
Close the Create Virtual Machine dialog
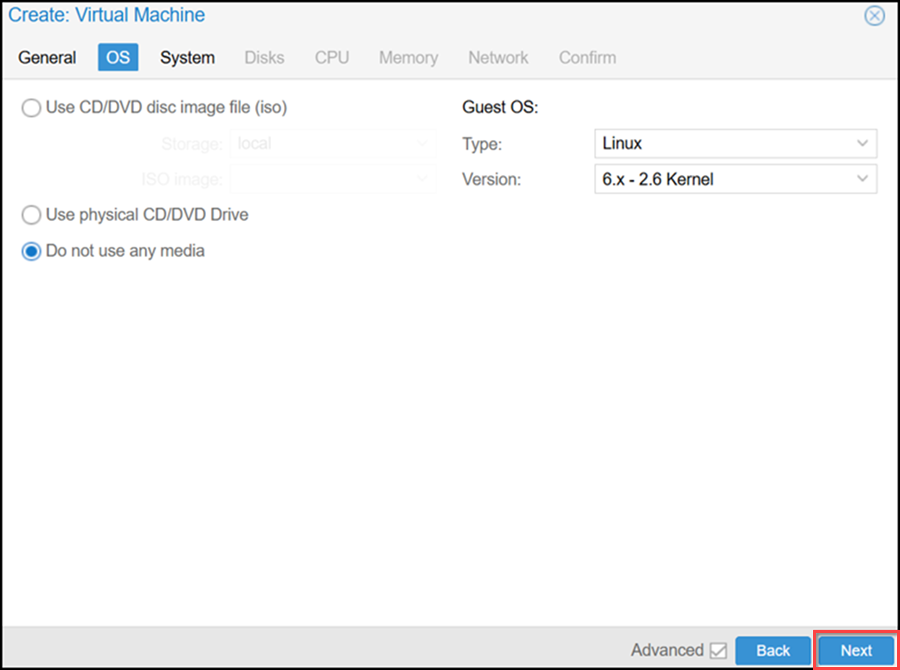(874, 16)
